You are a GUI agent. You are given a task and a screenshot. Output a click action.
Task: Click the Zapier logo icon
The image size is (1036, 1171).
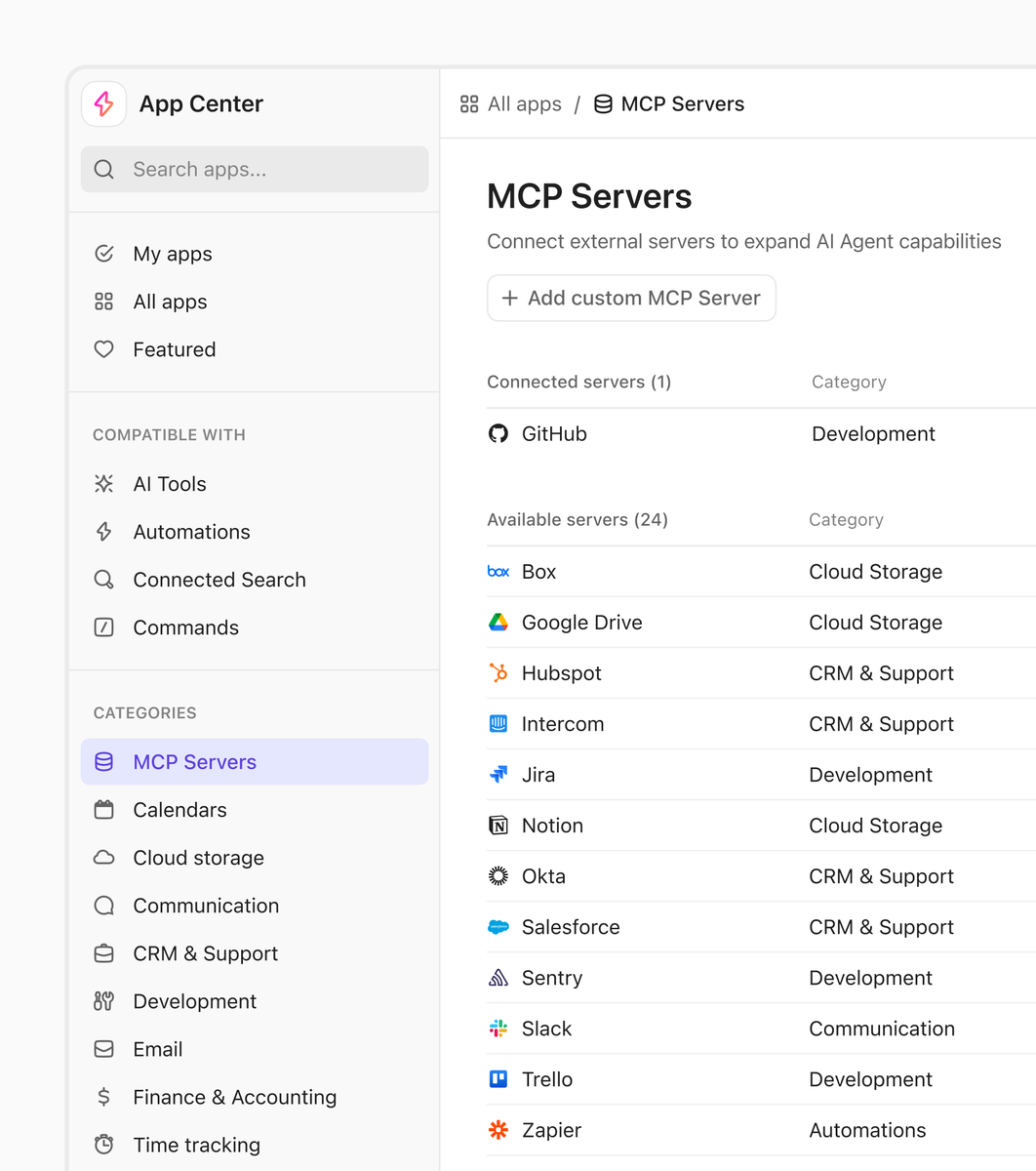498,1130
